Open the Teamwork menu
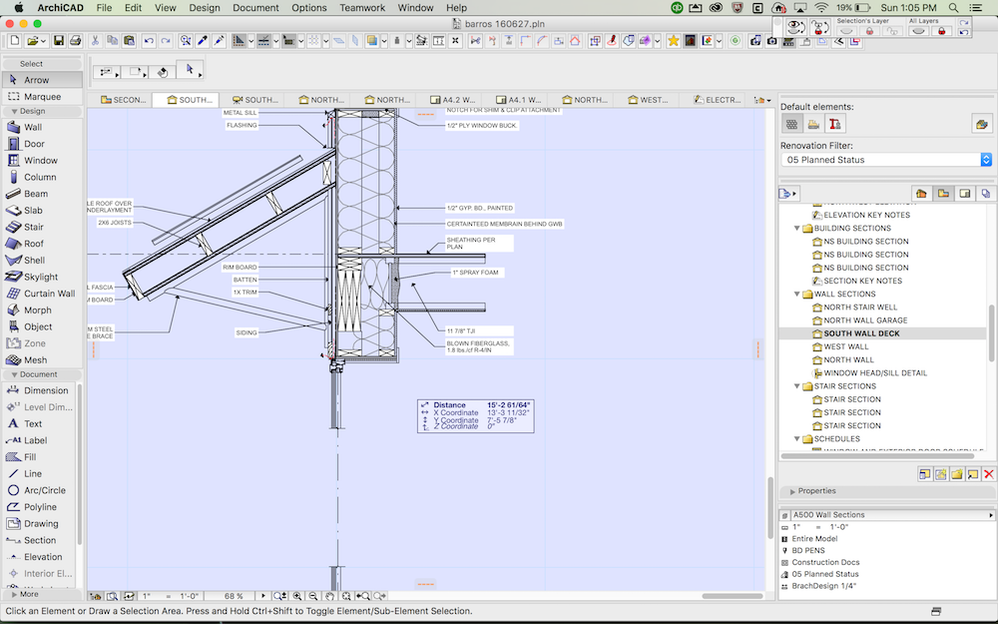 pyautogui.click(x=361, y=7)
